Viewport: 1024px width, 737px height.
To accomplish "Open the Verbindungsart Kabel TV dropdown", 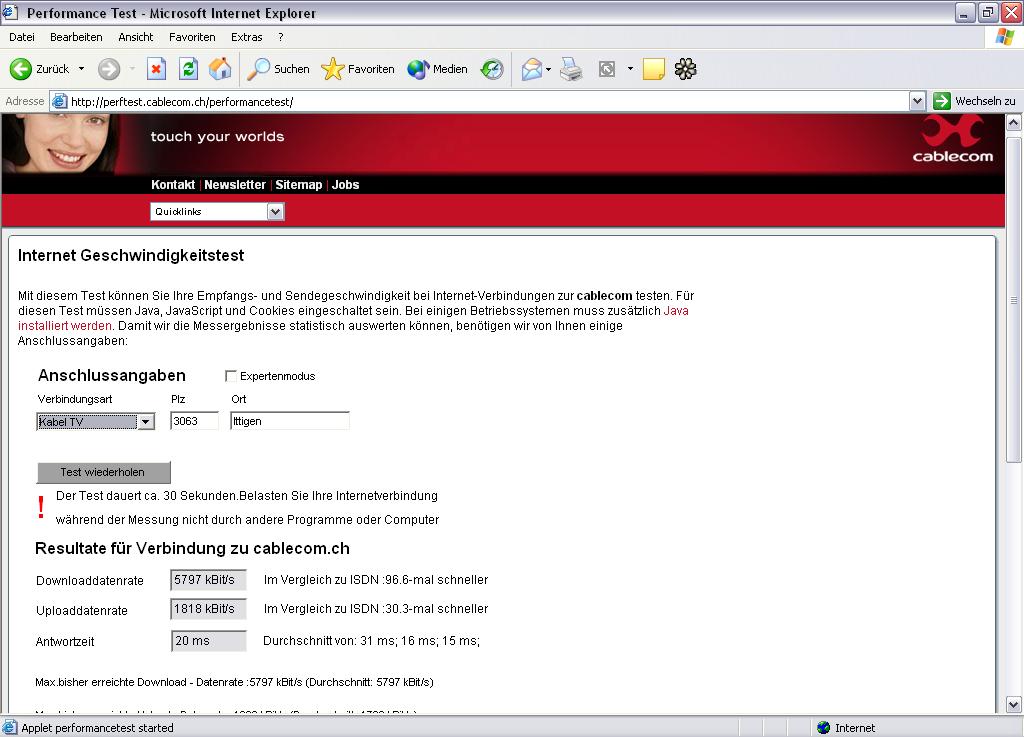I will (146, 422).
